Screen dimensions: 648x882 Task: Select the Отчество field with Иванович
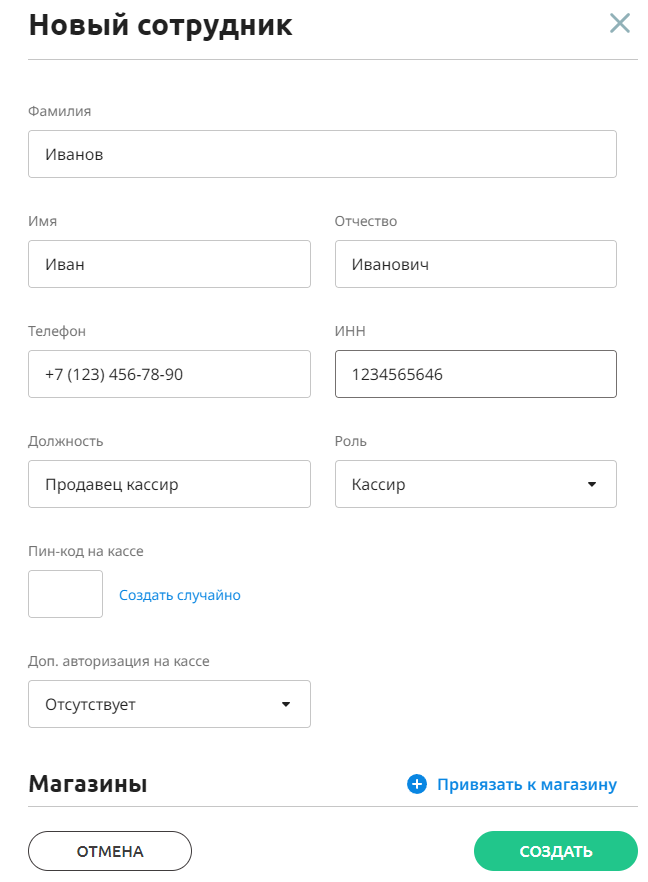coord(476,264)
